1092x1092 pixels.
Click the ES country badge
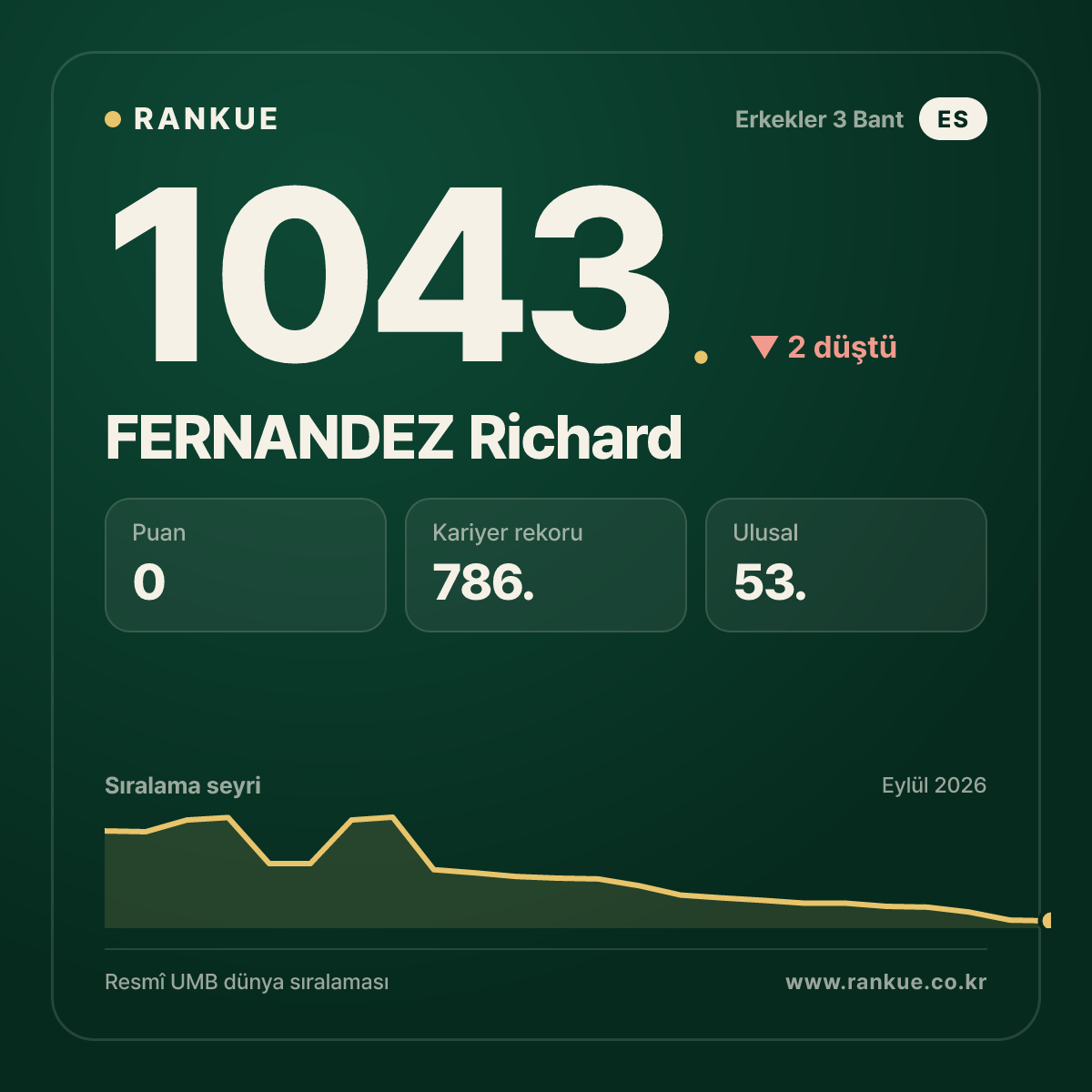point(953,119)
